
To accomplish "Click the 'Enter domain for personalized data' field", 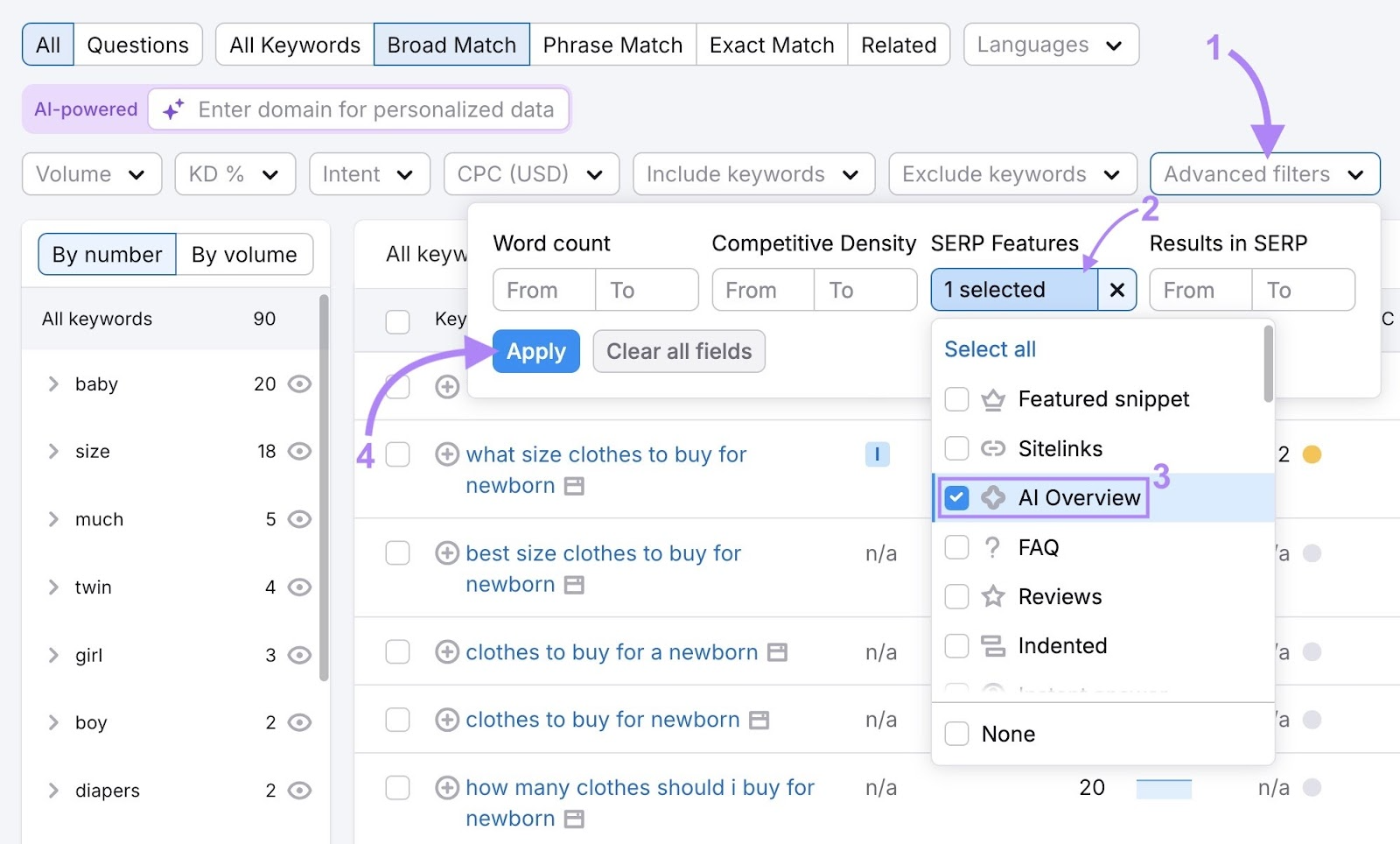I will [x=376, y=109].
